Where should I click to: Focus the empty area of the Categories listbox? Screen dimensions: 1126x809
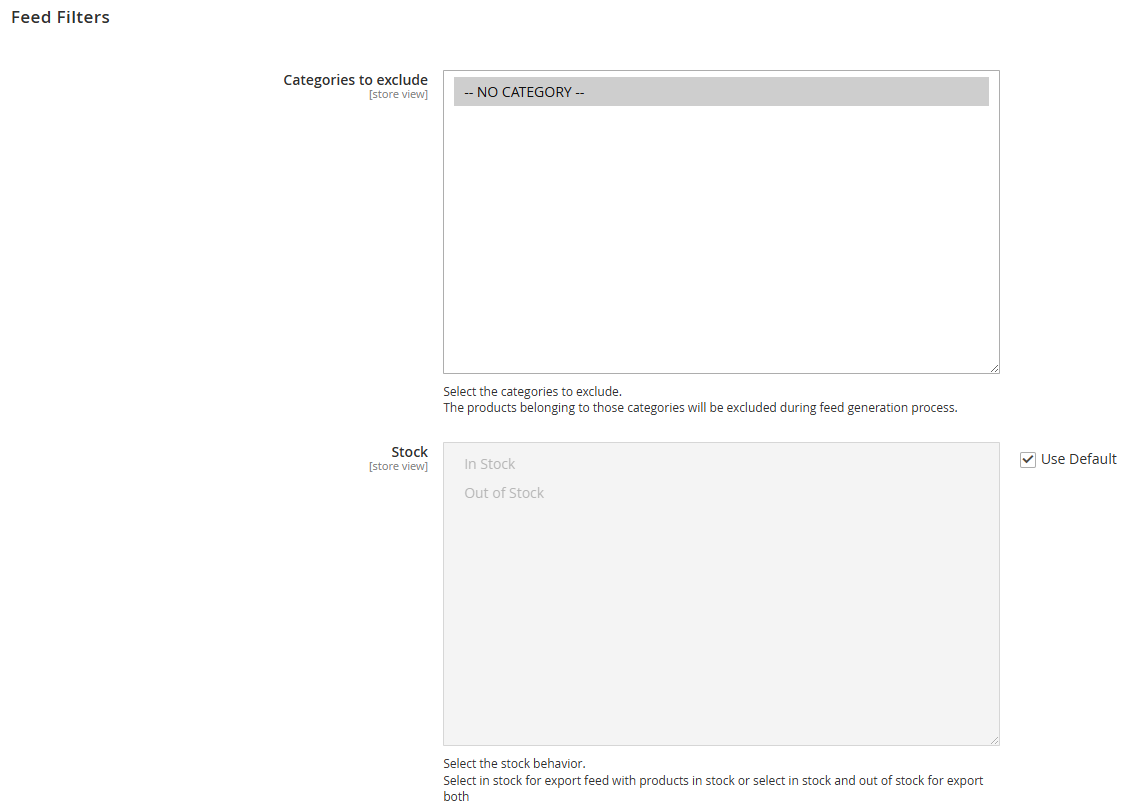[x=720, y=240]
